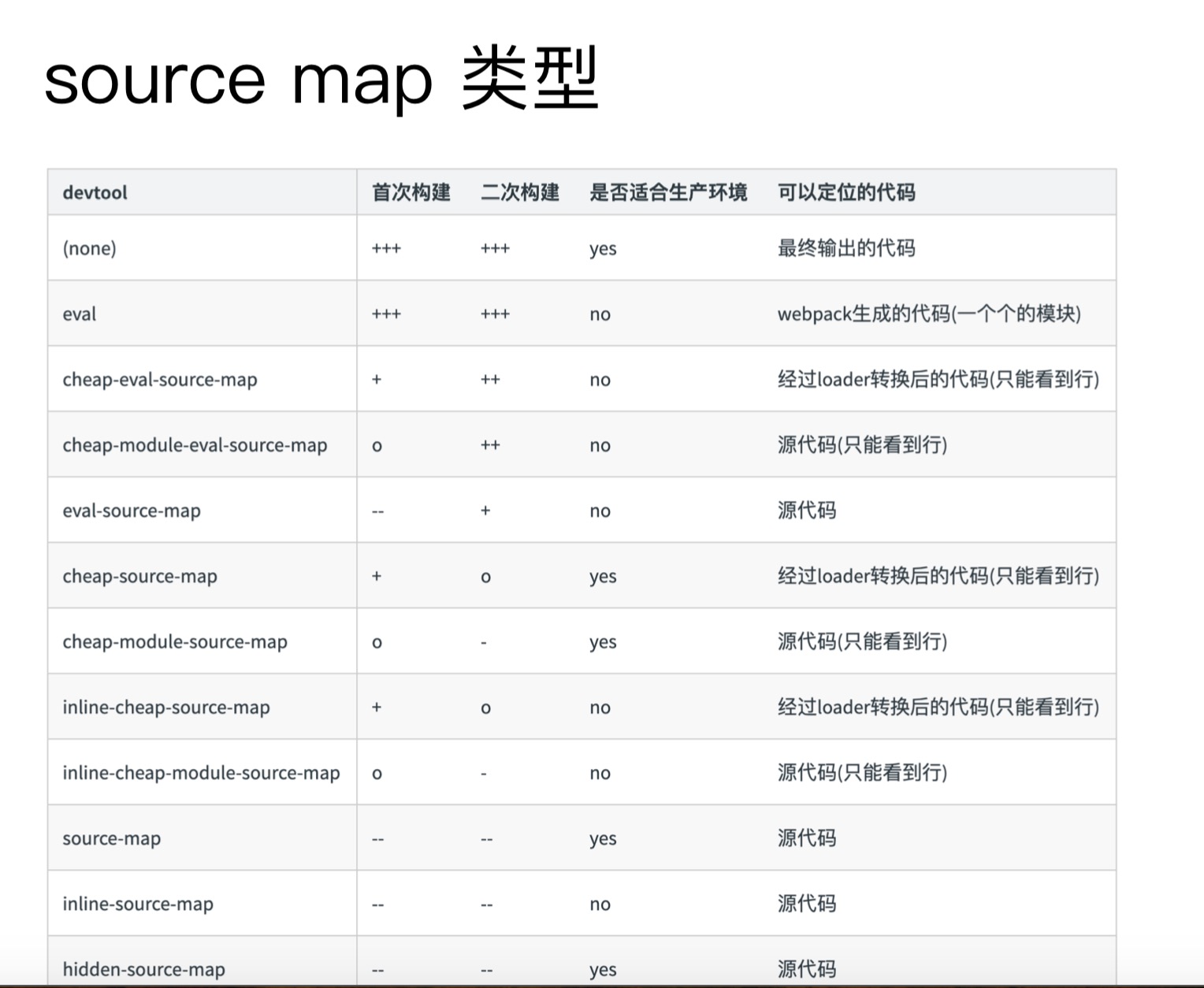Click the '首次构建' column header
The image size is (1204, 988).
click(411, 192)
